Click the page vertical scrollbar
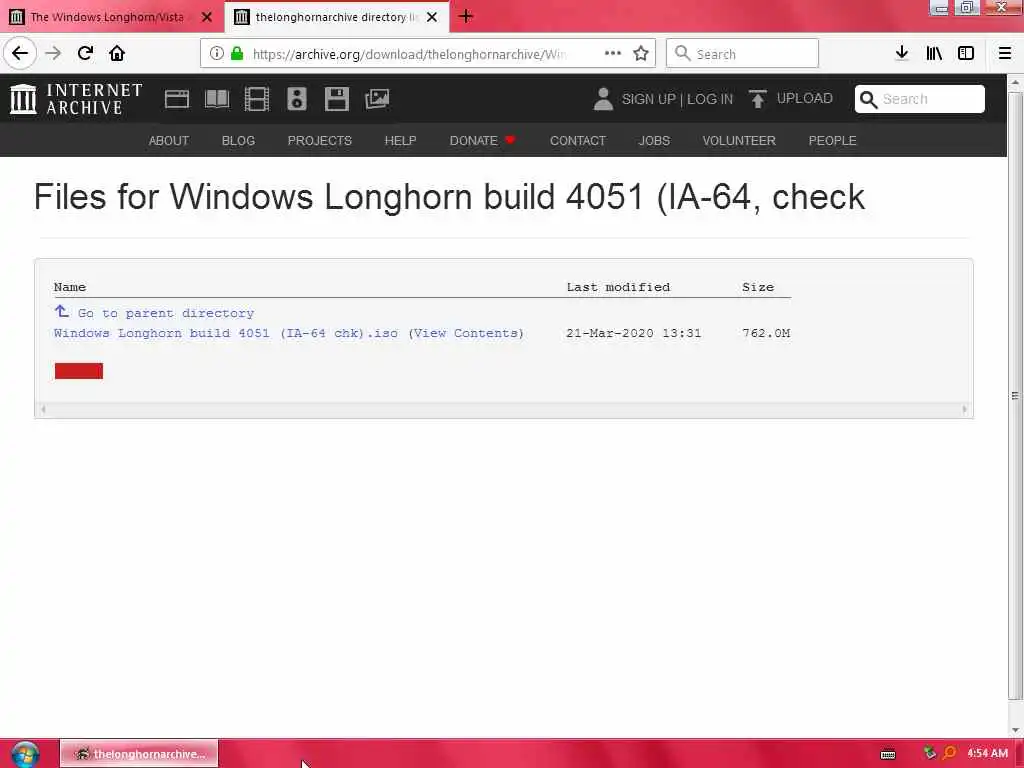This screenshot has width=1024, height=768. pyautogui.click(x=1015, y=396)
